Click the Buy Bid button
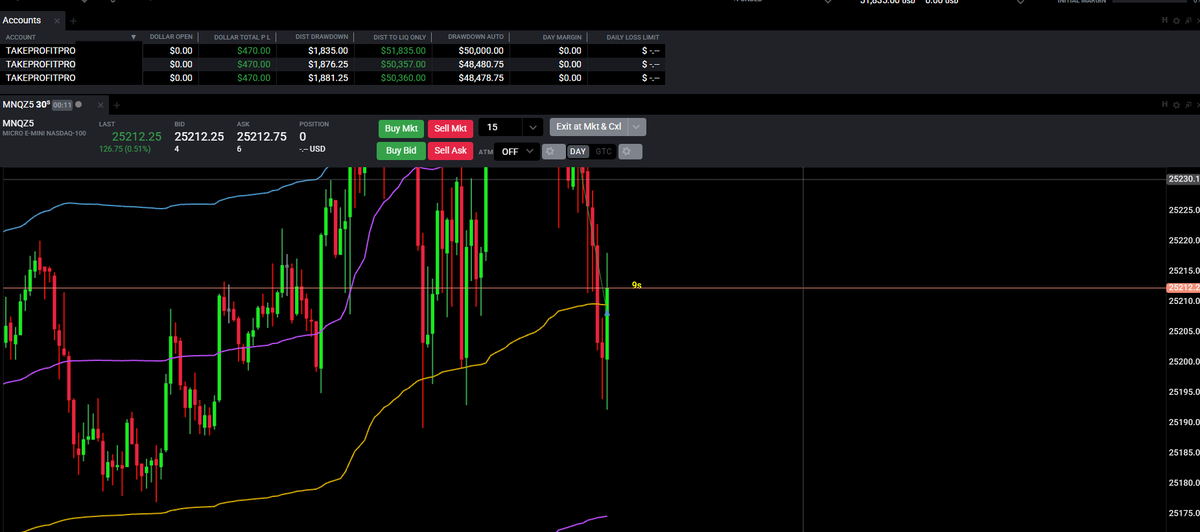The image size is (1200, 532). click(x=401, y=151)
